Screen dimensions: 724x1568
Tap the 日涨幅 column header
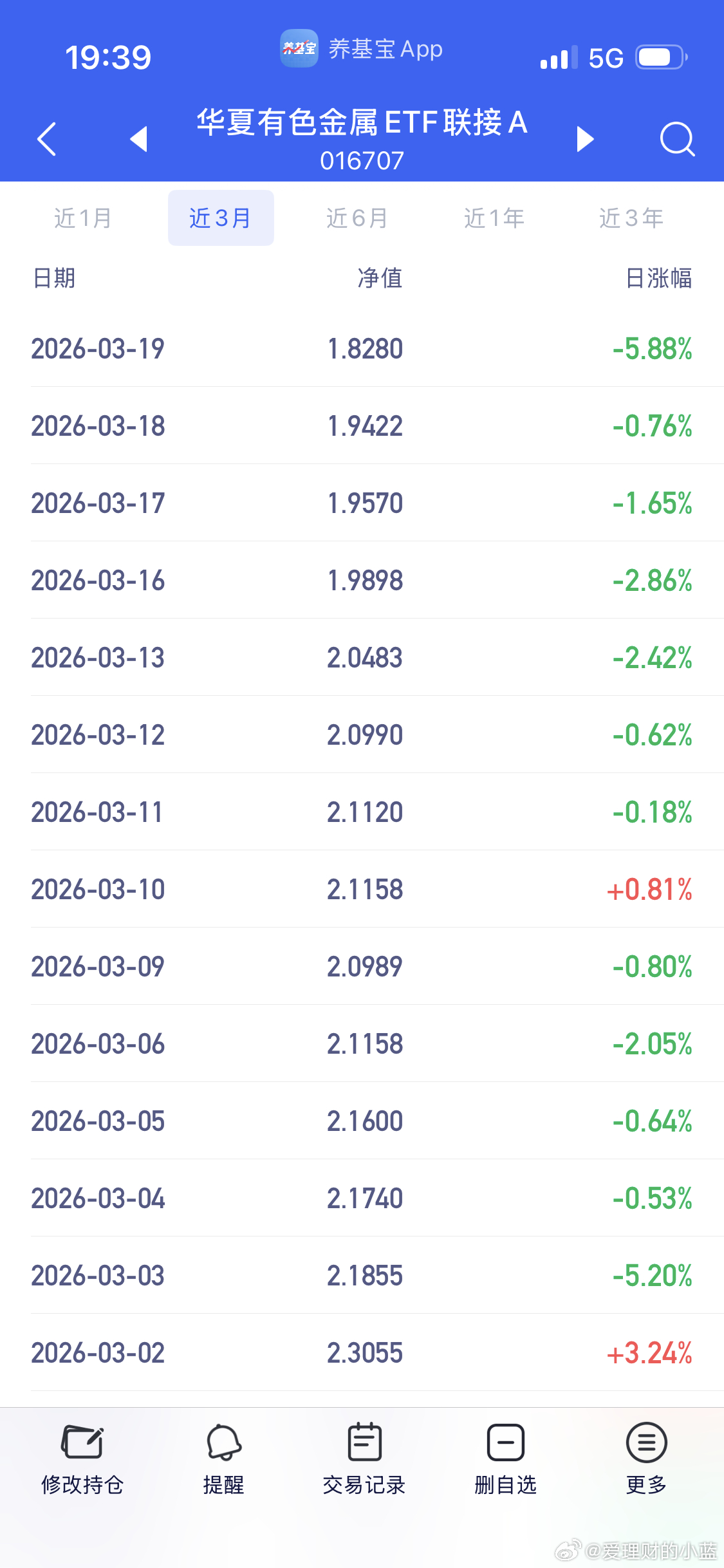[658, 278]
